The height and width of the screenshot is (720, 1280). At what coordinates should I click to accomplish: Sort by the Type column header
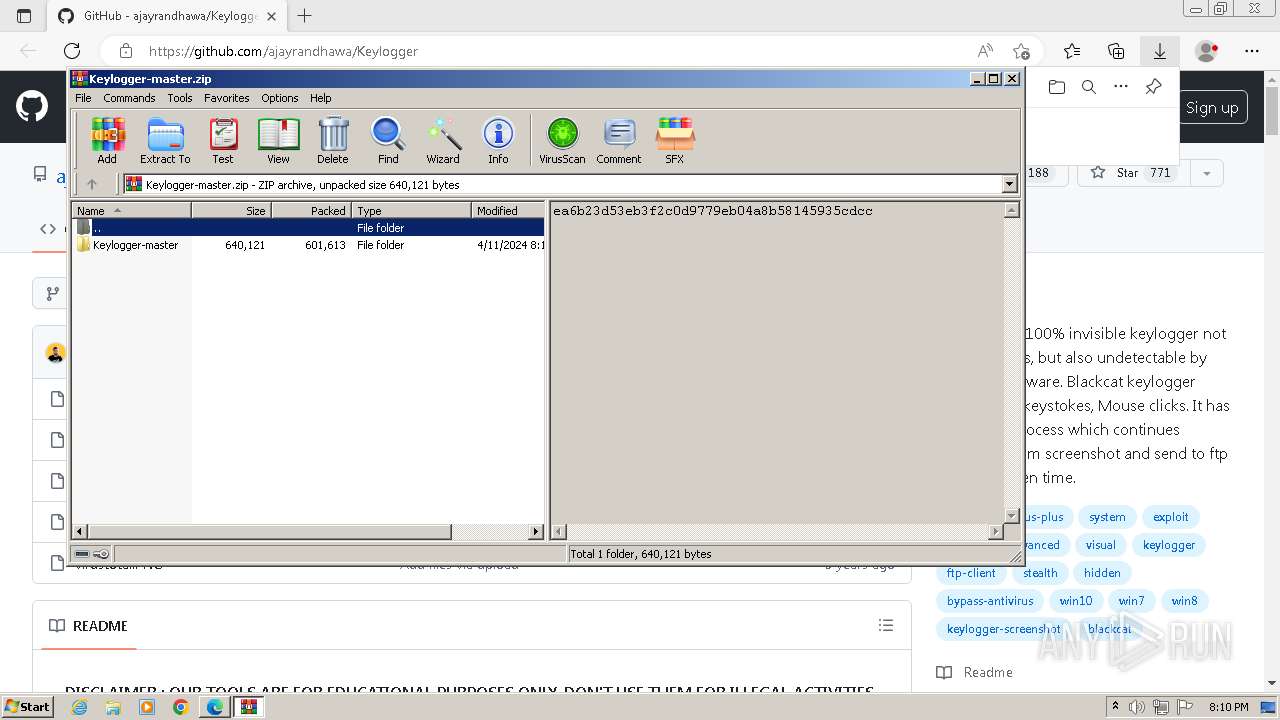pos(411,210)
